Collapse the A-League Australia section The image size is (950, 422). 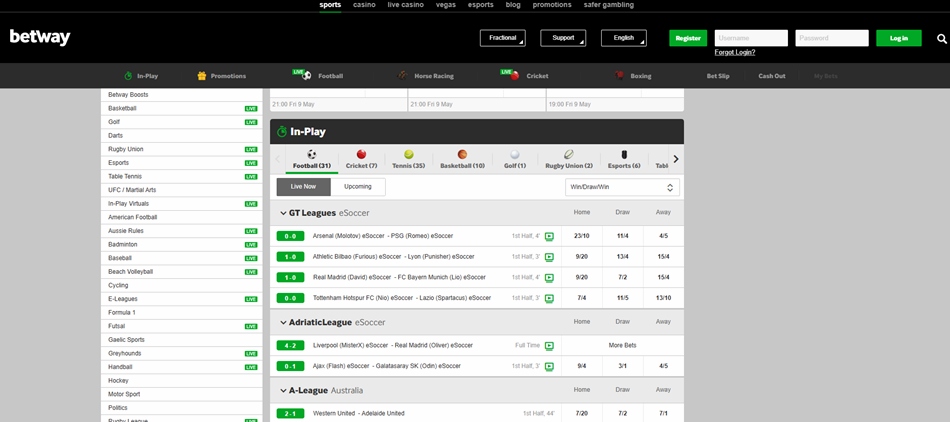283,391
